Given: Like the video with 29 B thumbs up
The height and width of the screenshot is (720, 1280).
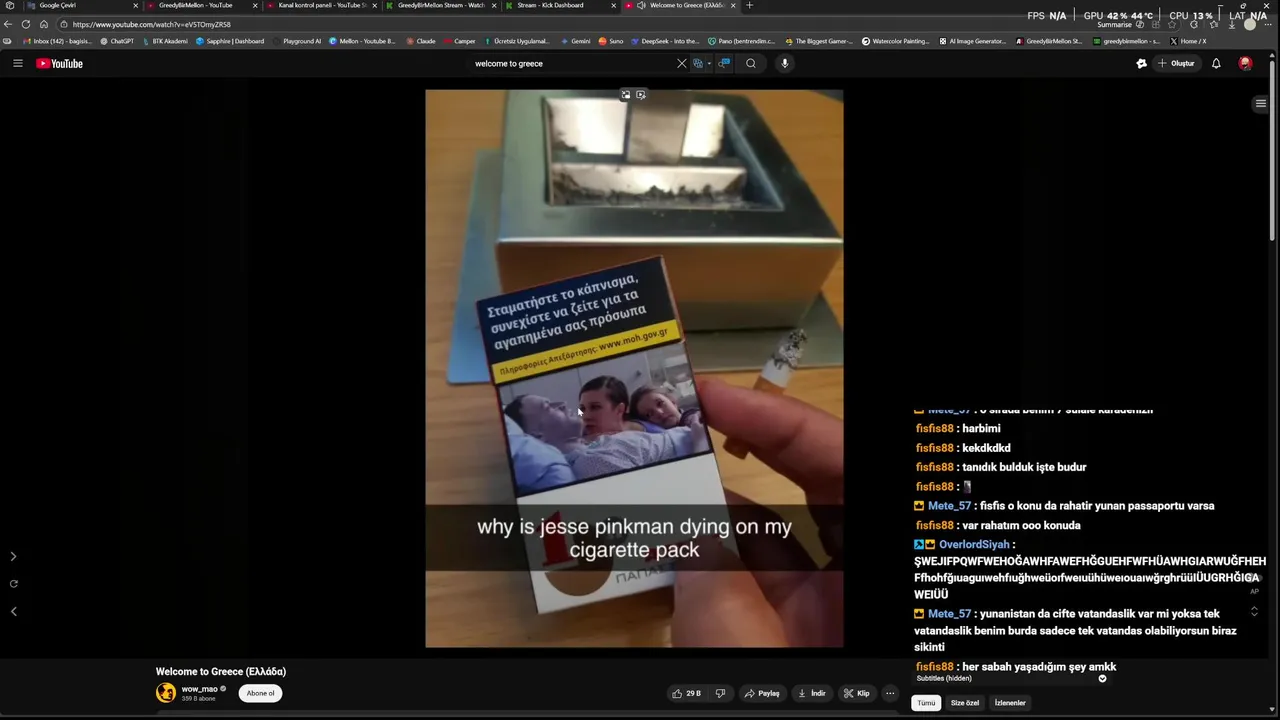Looking at the screenshot, I should tap(686, 693).
